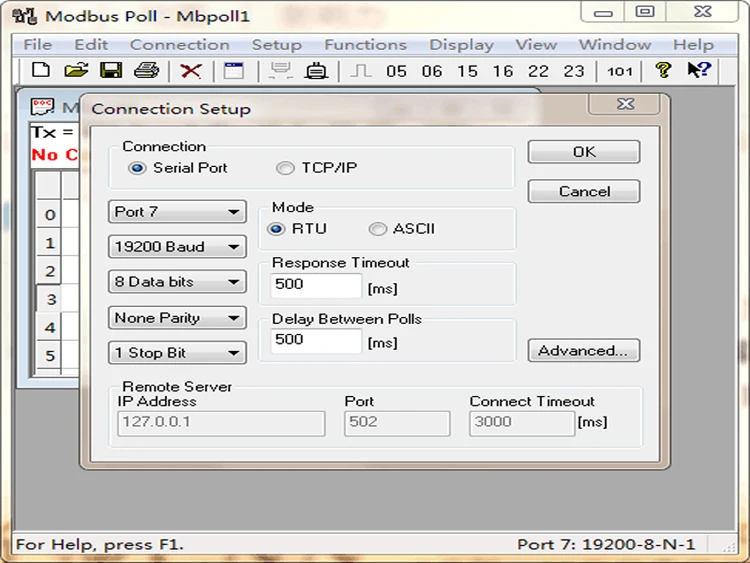Screen dimensions: 750x563
Task: Maximize the Modbus Poll main window
Action: point(645,11)
